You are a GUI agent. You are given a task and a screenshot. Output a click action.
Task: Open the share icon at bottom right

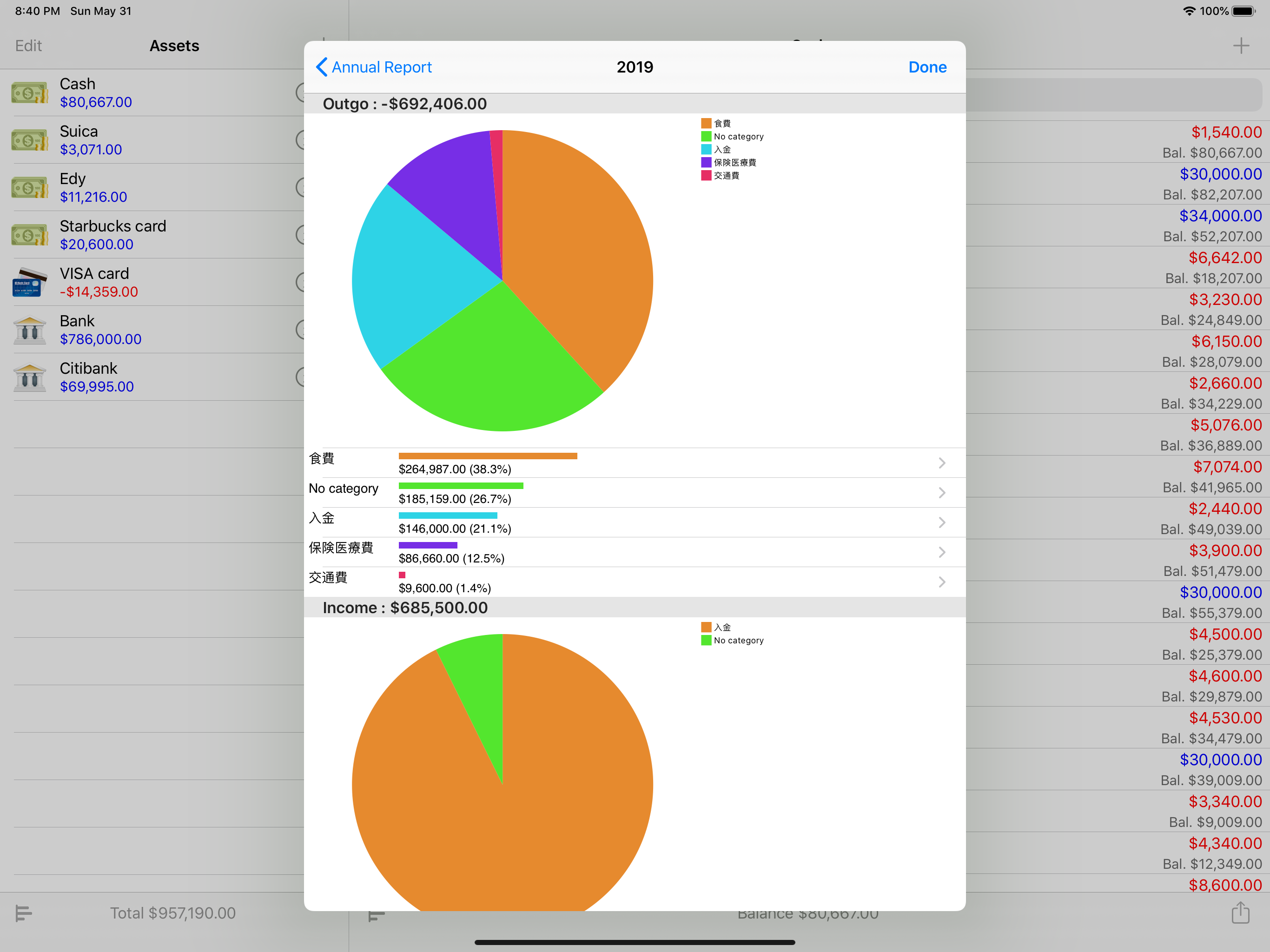pos(1240,912)
